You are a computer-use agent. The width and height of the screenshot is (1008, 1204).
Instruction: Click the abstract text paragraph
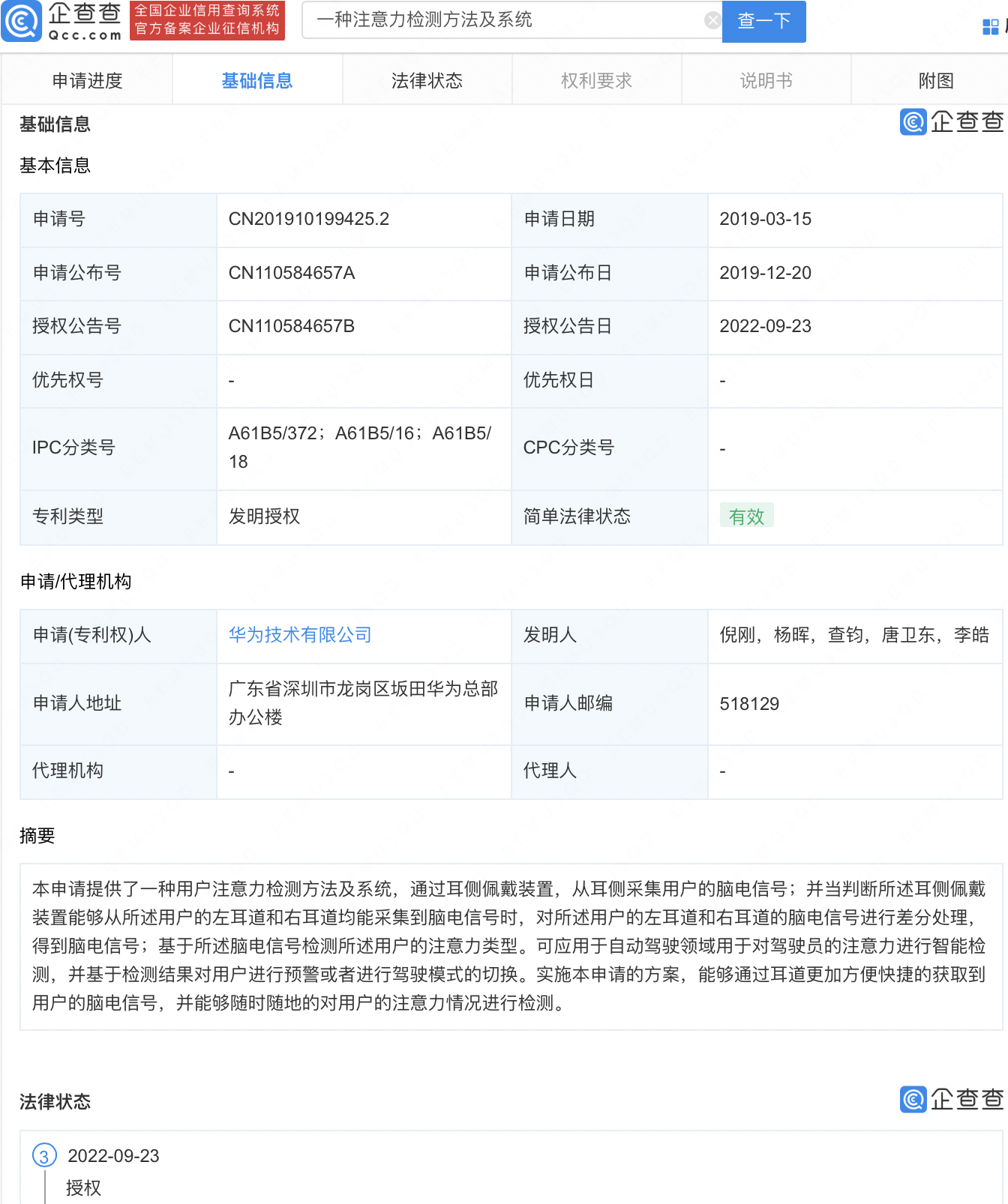[511, 946]
